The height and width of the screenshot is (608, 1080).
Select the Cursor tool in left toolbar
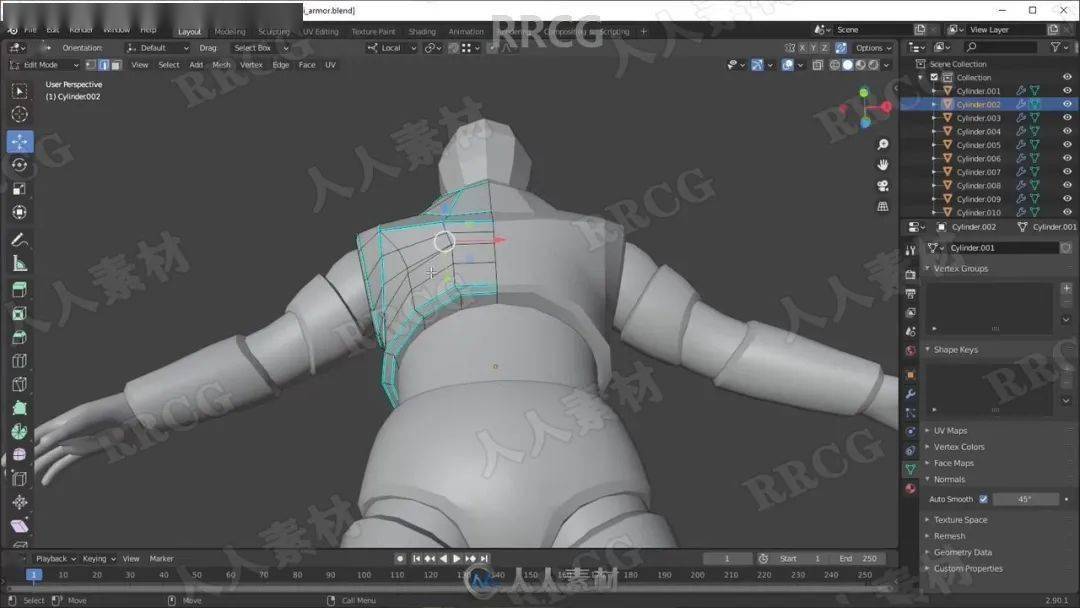[19, 114]
